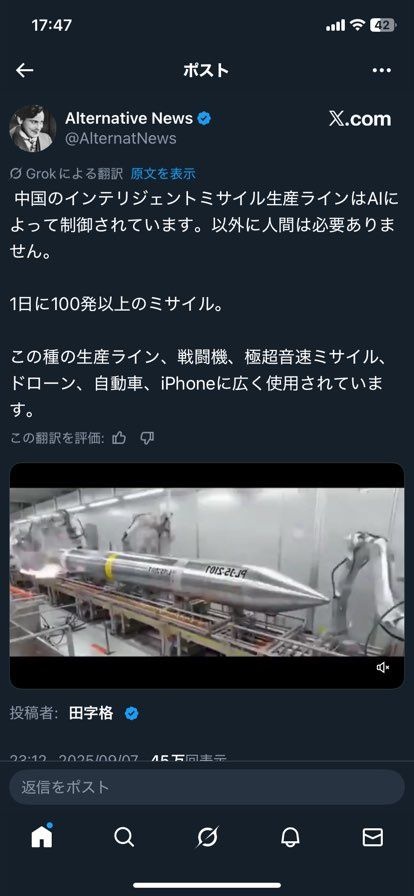This screenshot has height=896, width=414.
Task: Open the poster 田字格 profile link
Action: point(91,713)
